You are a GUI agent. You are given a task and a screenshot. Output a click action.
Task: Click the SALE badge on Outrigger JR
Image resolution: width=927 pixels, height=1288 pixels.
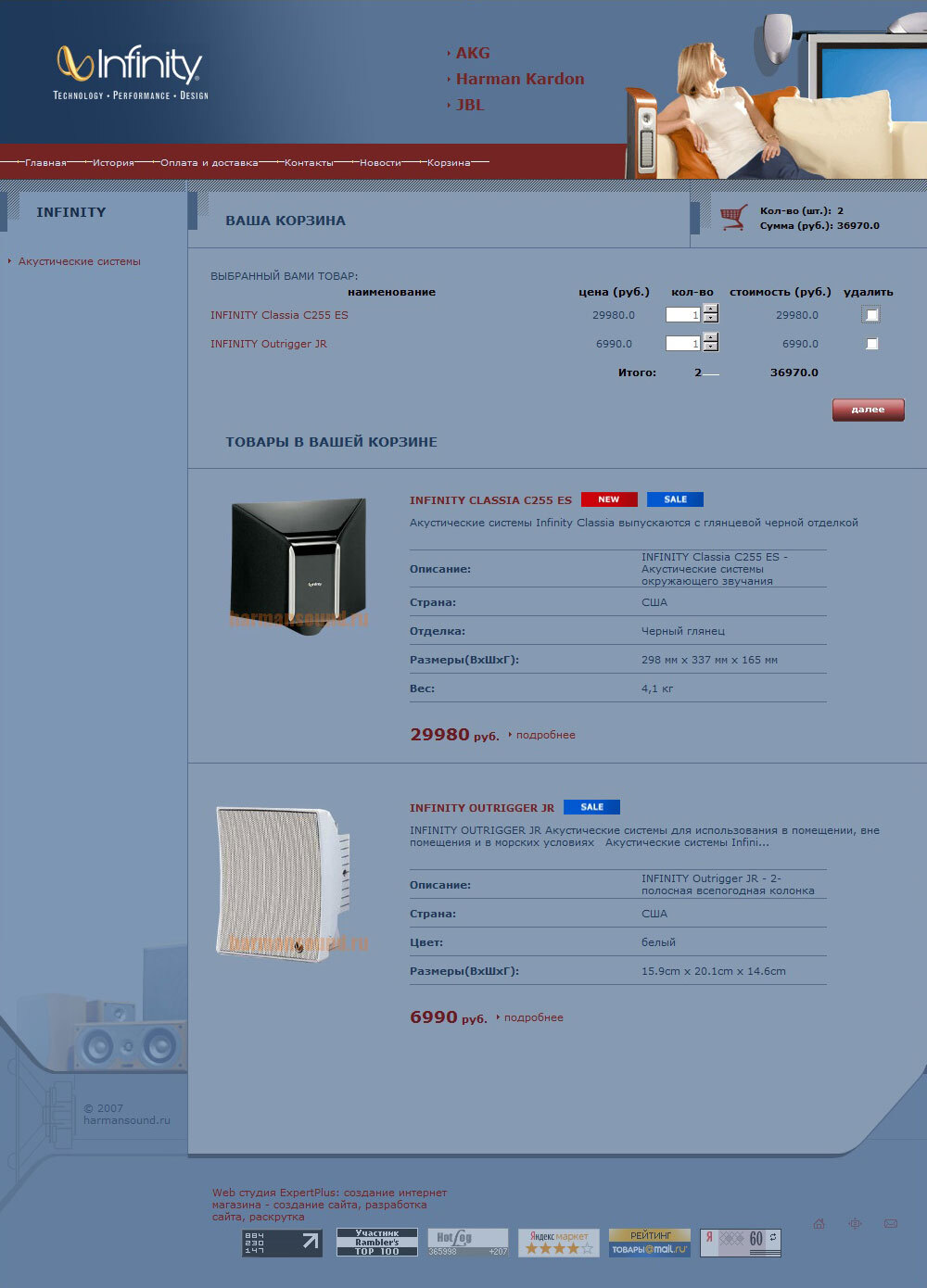[591, 807]
